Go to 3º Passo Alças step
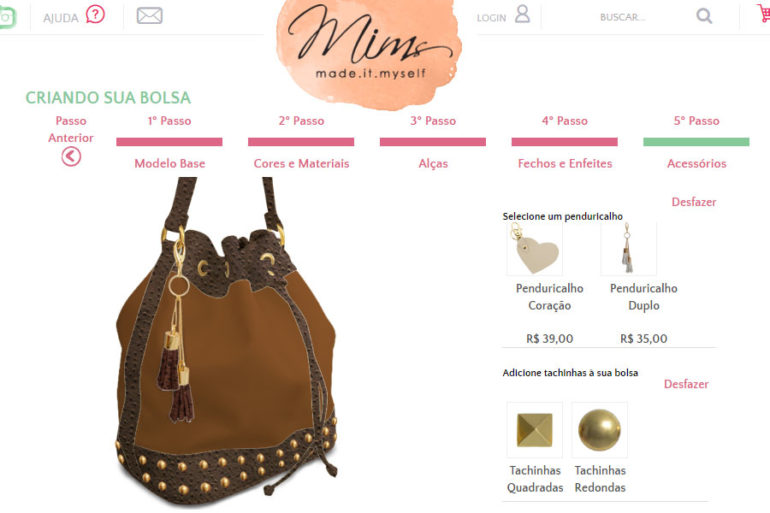 coord(433,142)
